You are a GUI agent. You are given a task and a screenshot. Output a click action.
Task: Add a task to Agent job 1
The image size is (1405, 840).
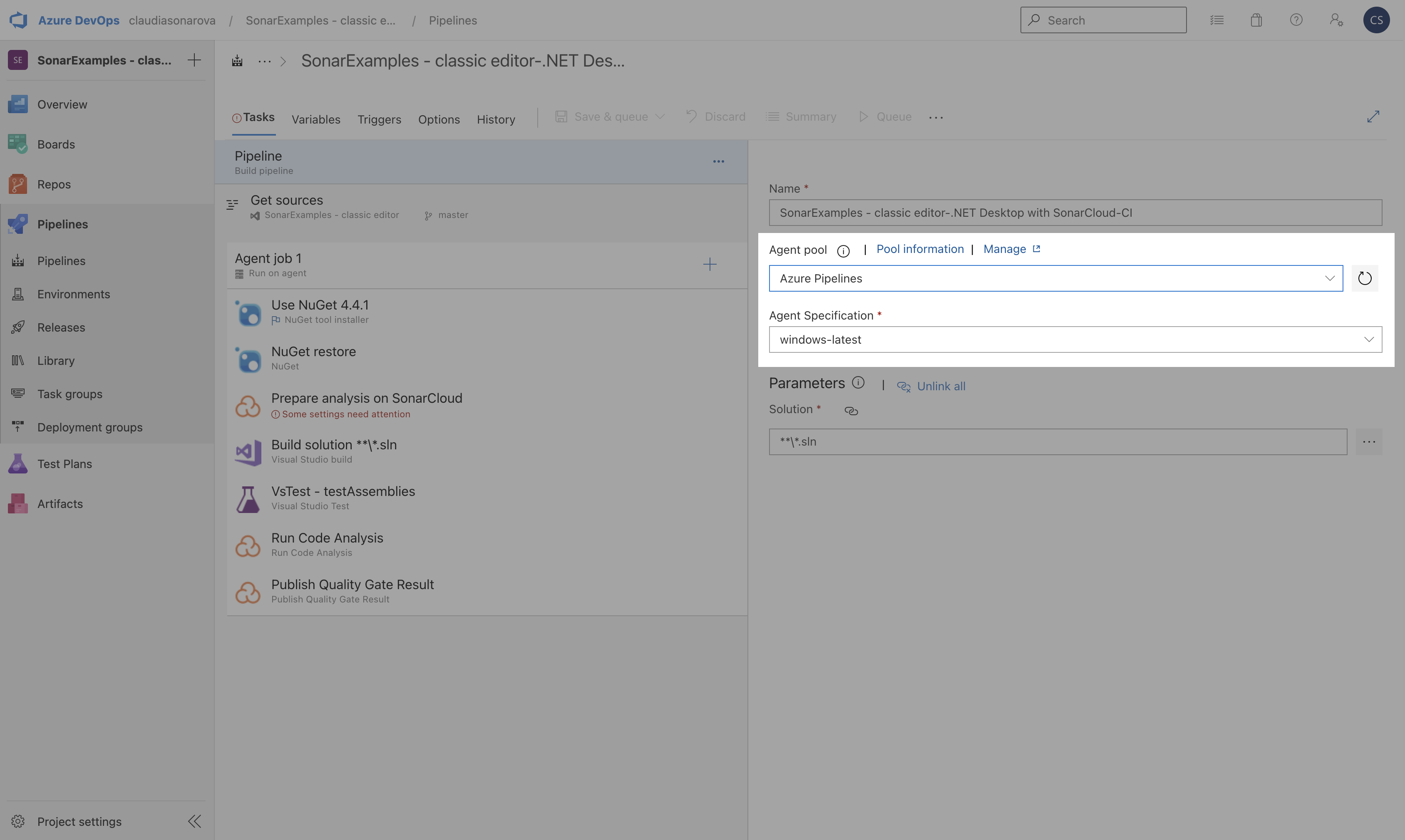pyautogui.click(x=709, y=264)
